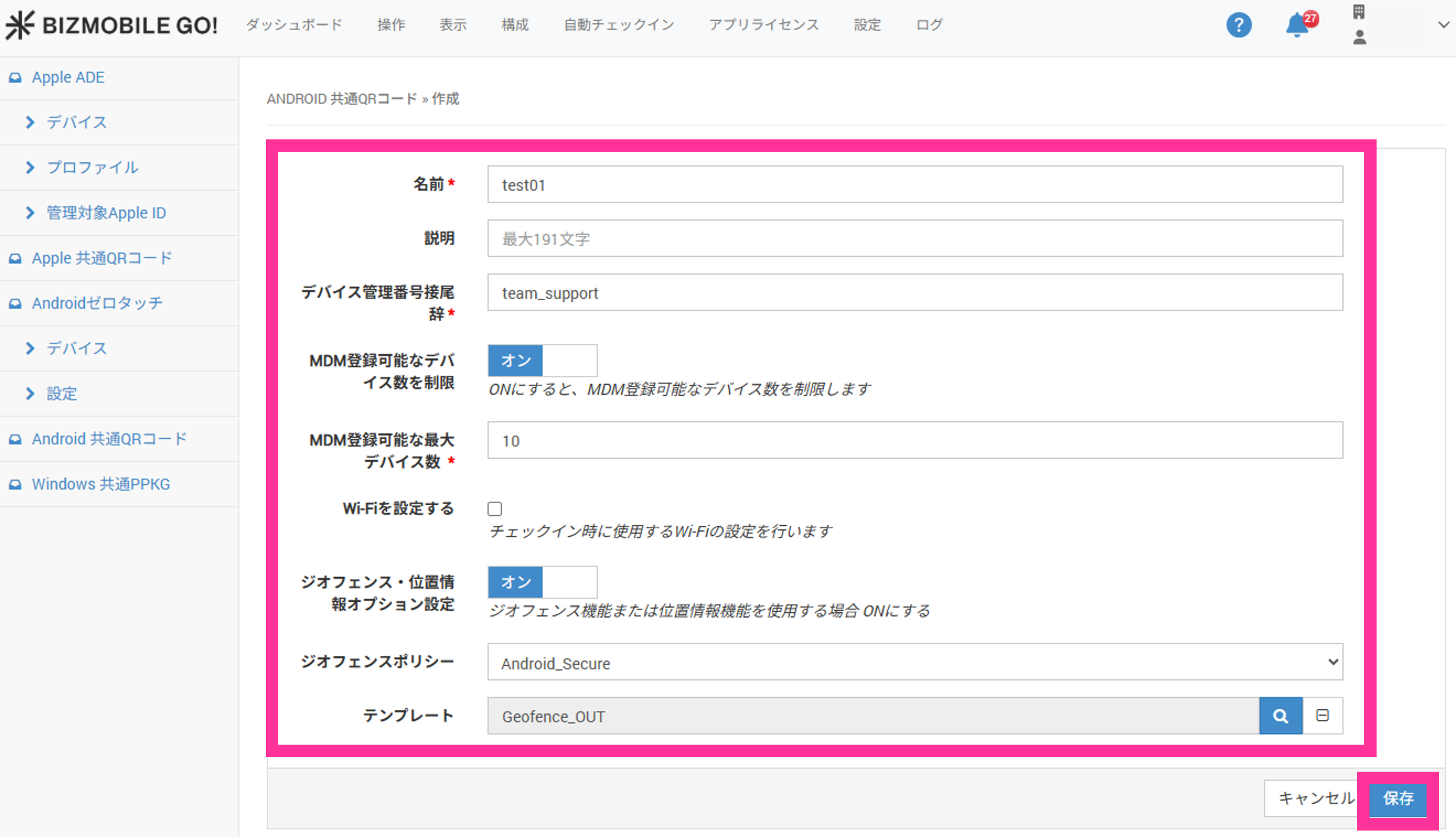Viewport: 1456px width, 837px height.
Task: Open the notifications bell icon
Action: point(1297,25)
